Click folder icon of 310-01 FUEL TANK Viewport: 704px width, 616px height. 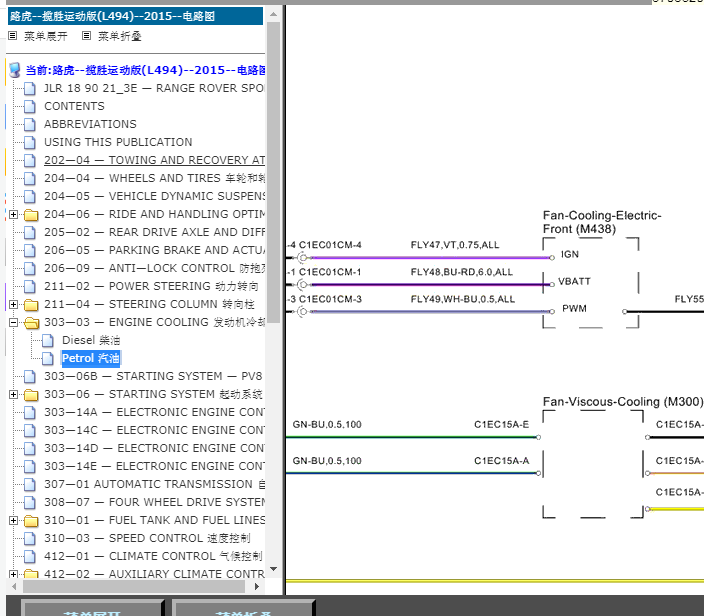[x=31, y=520]
